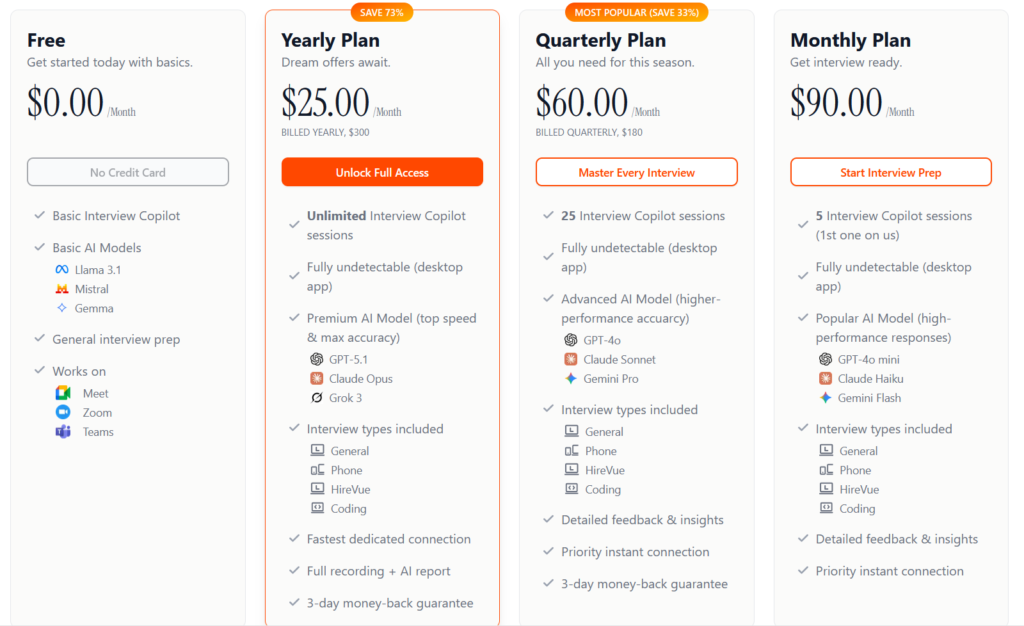Viewport: 1024px width, 626px height.
Task: Click the Claude Haiku icon in Monthly Plan
Action: [825, 378]
